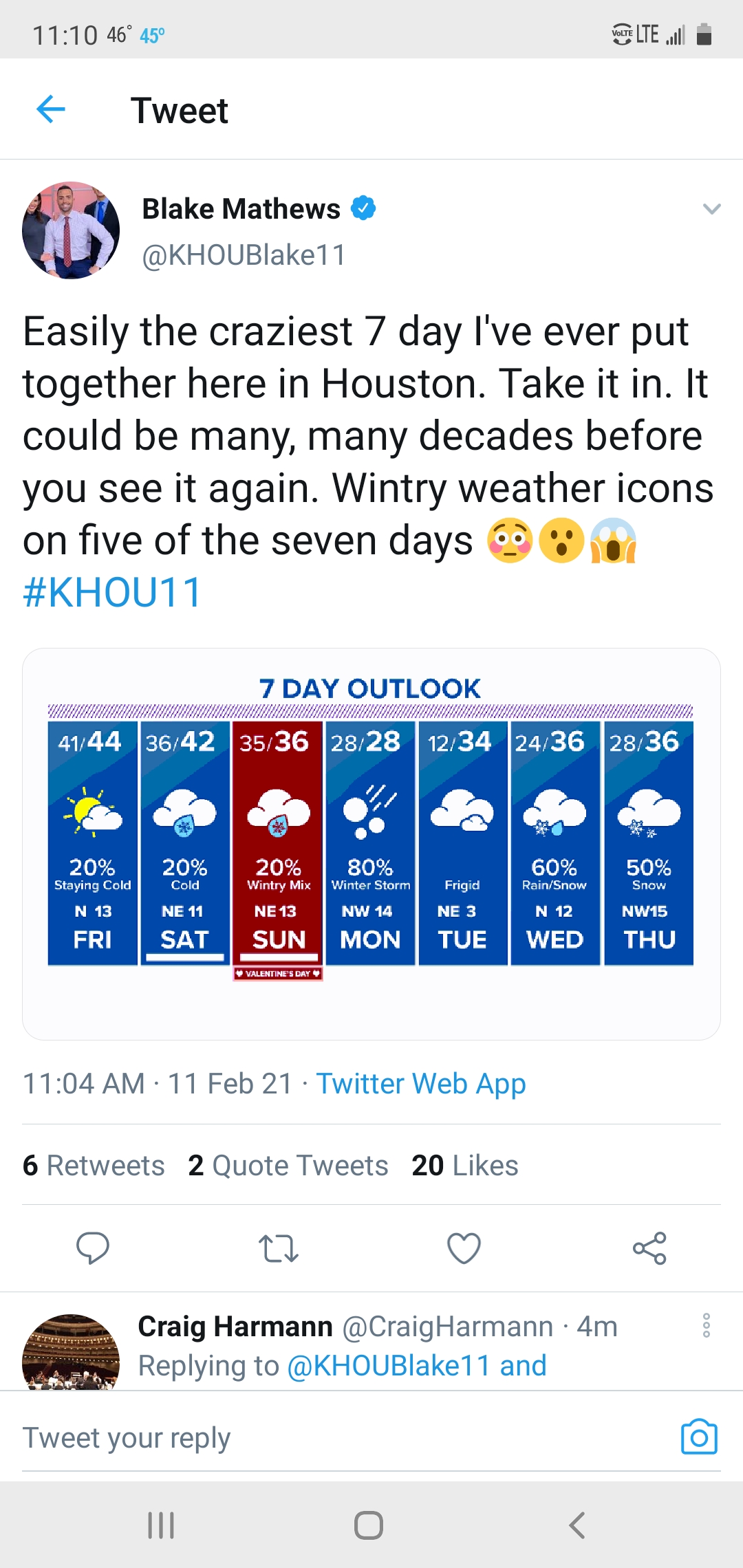
Task: Open the 7 Day Outlook forecast image
Action: (x=371, y=843)
